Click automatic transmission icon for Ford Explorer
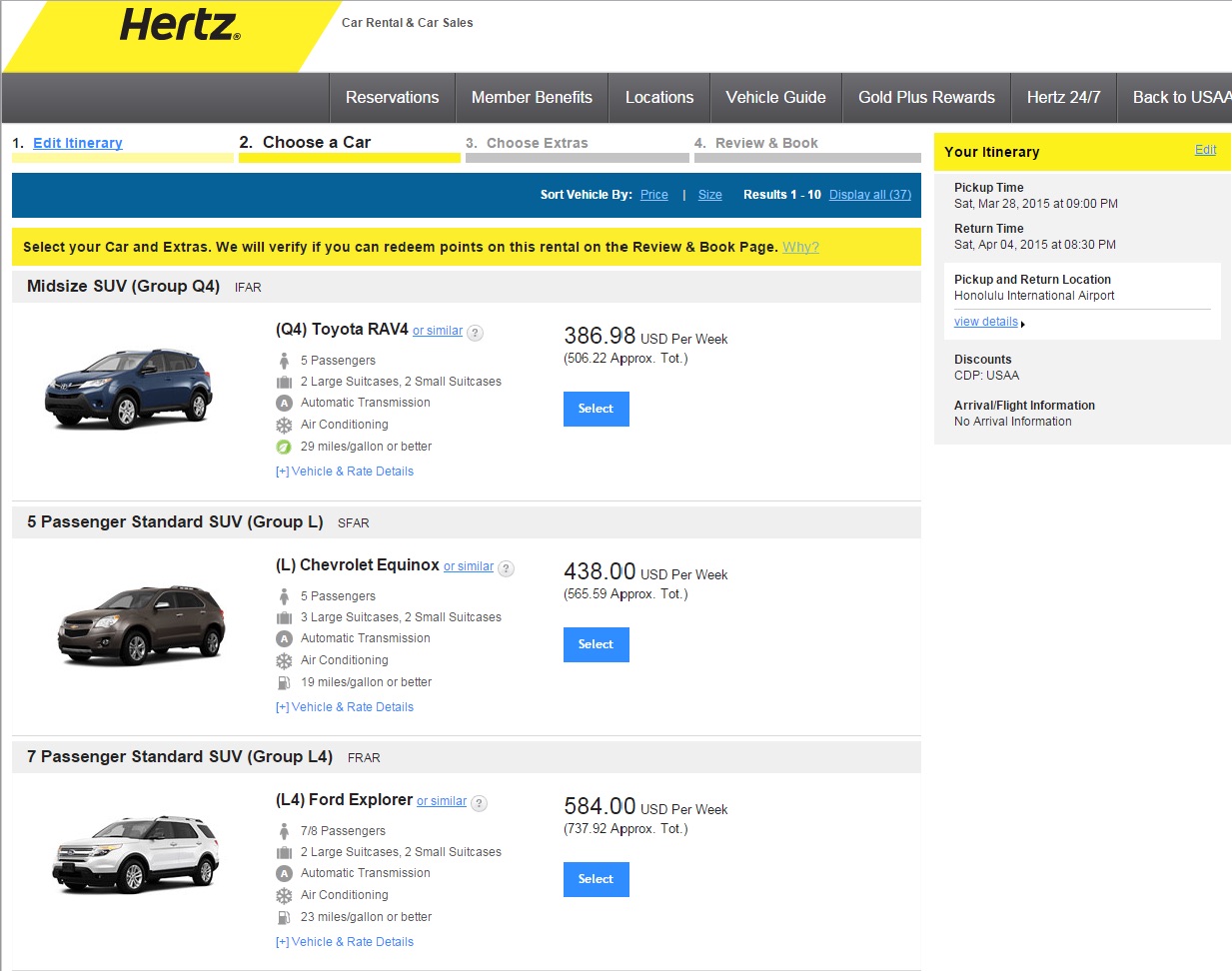The height and width of the screenshot is (971, 1232). [284, 873]
